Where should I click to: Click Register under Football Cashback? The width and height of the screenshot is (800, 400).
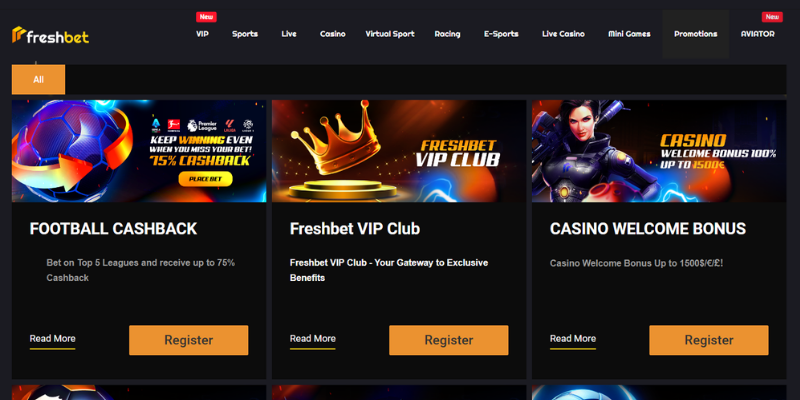(189, 340)
